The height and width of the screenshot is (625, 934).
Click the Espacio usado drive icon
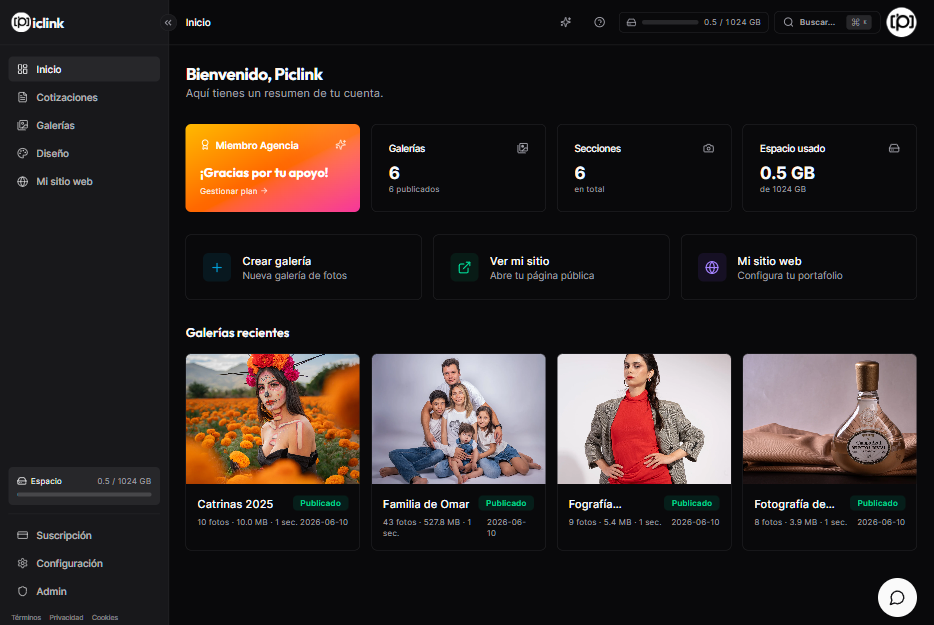pyautogui.click(x=894, y=148)
